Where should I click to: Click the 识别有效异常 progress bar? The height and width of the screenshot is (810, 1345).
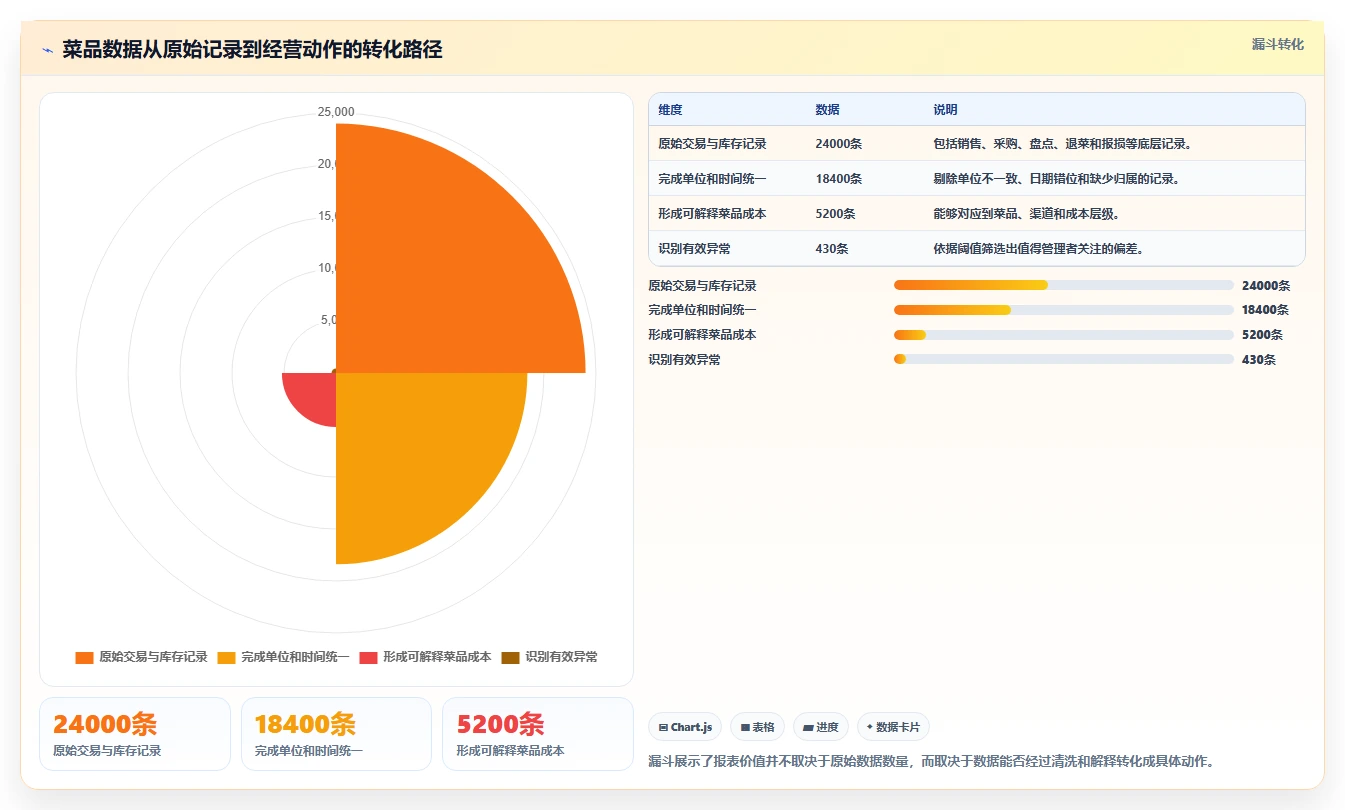point(1064,359)
